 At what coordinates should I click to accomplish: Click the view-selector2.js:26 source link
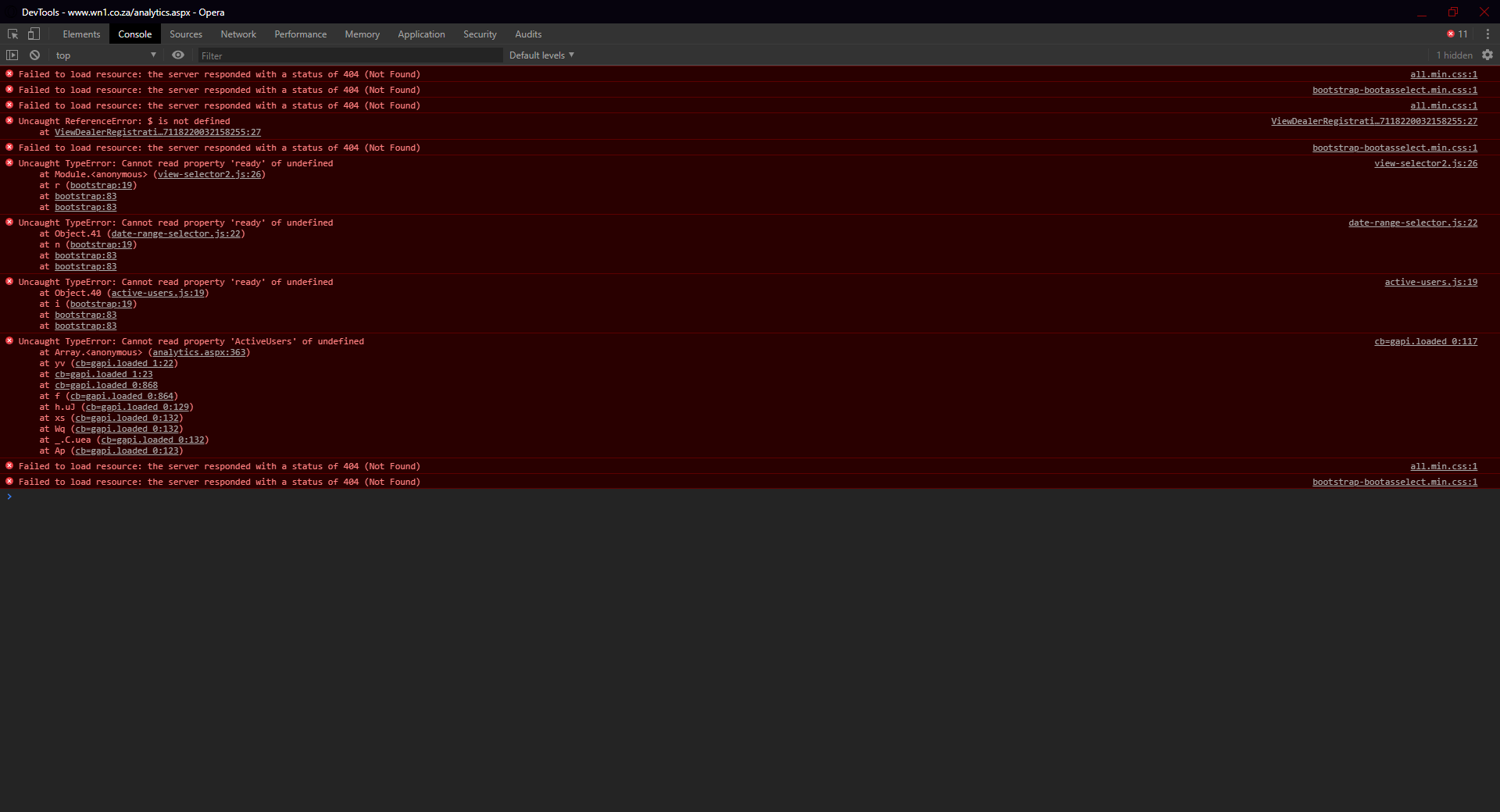(1426, 163)
